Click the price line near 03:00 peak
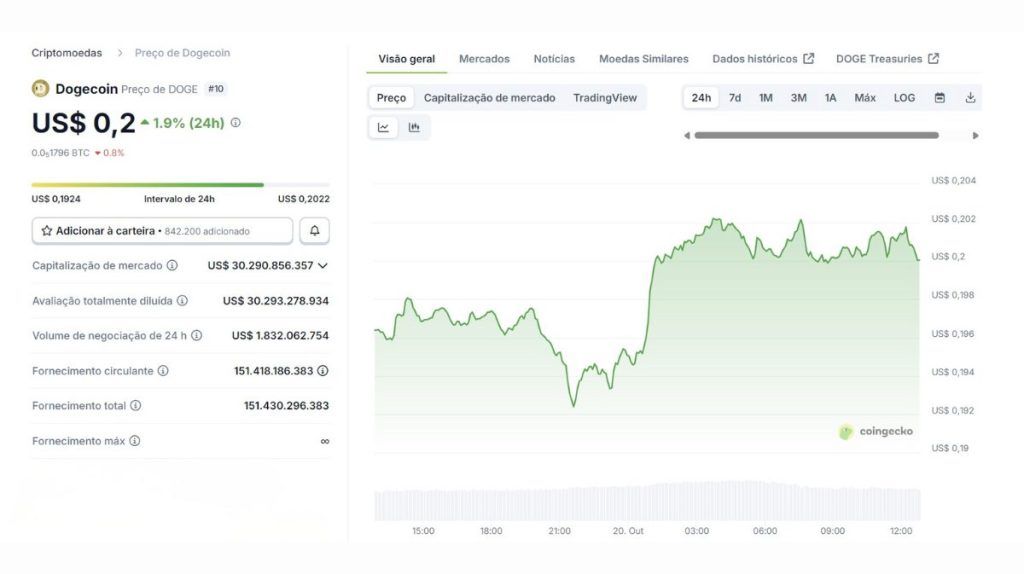 click(x=716, y=220)
